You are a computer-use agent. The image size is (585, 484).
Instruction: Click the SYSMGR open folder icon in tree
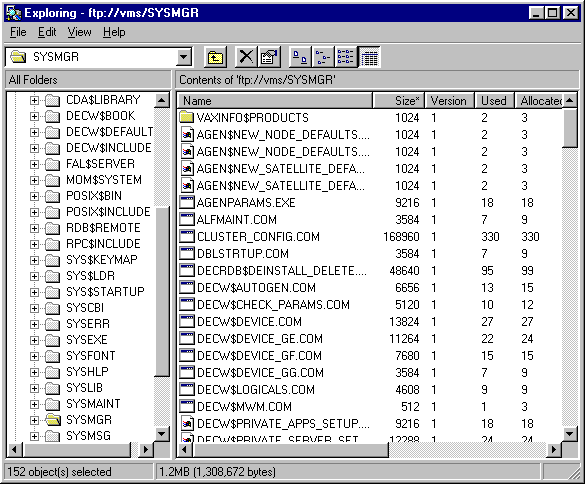point(53,420)
